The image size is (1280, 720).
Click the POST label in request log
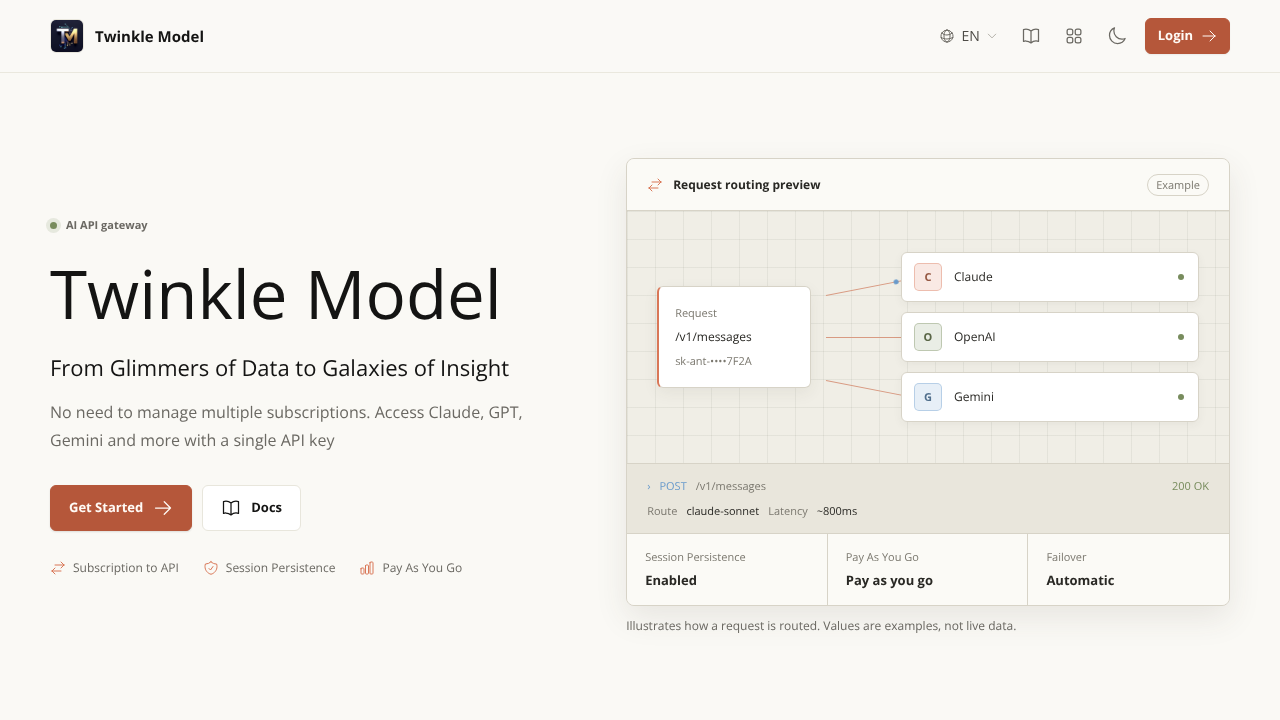point(673,486)
